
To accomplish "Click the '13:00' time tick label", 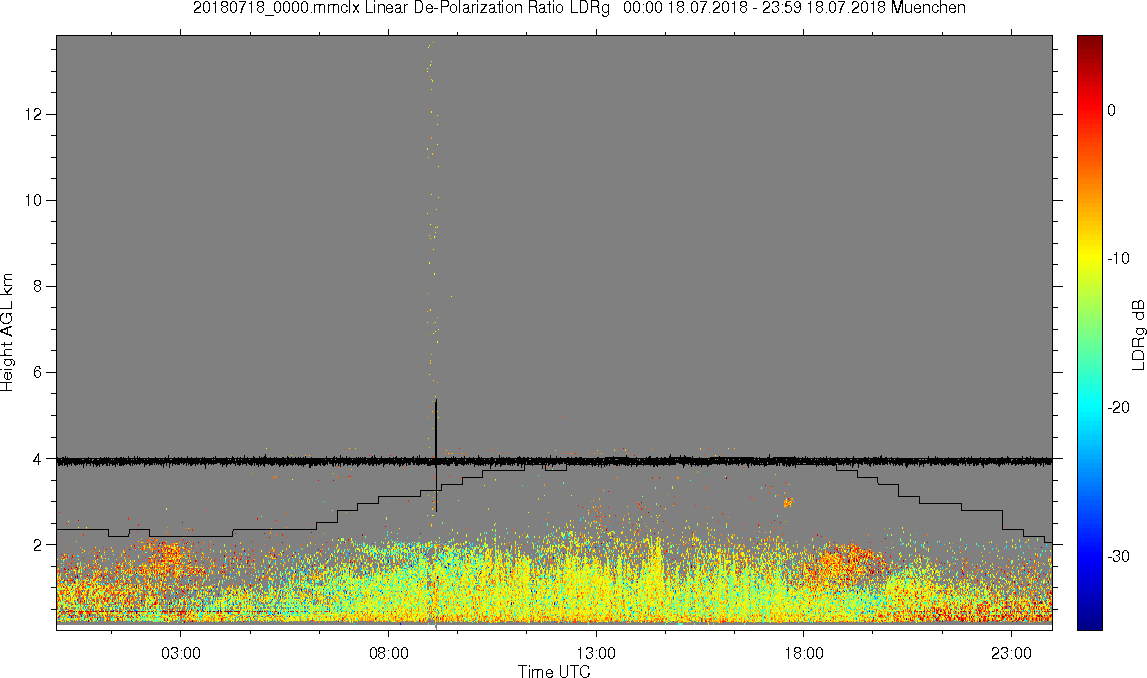I will pos(596,653).
